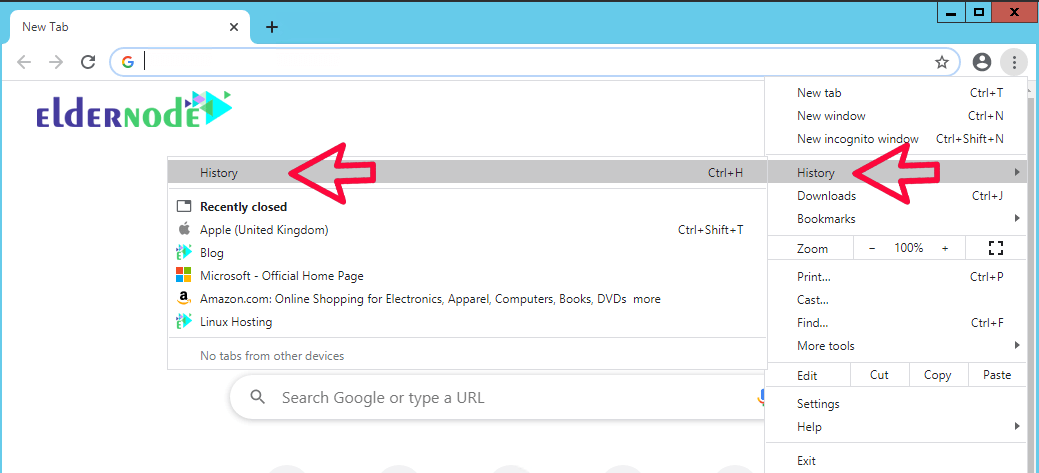Click the address bar input field
Image resolution: width=1039 pixels, height=473 pixels.
point(537,62)
